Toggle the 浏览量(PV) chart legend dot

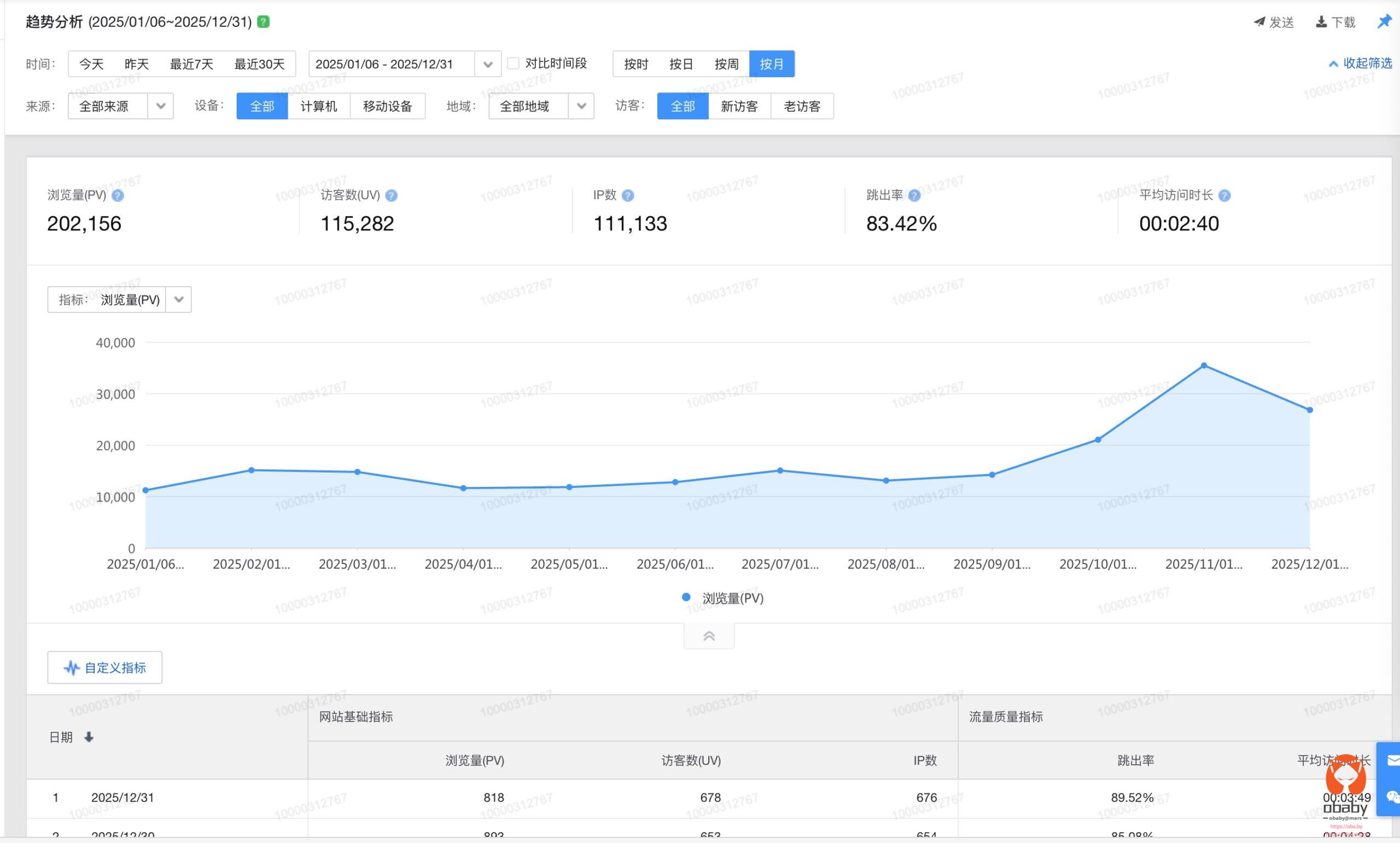pyautogui.click(x=686, y=597)
